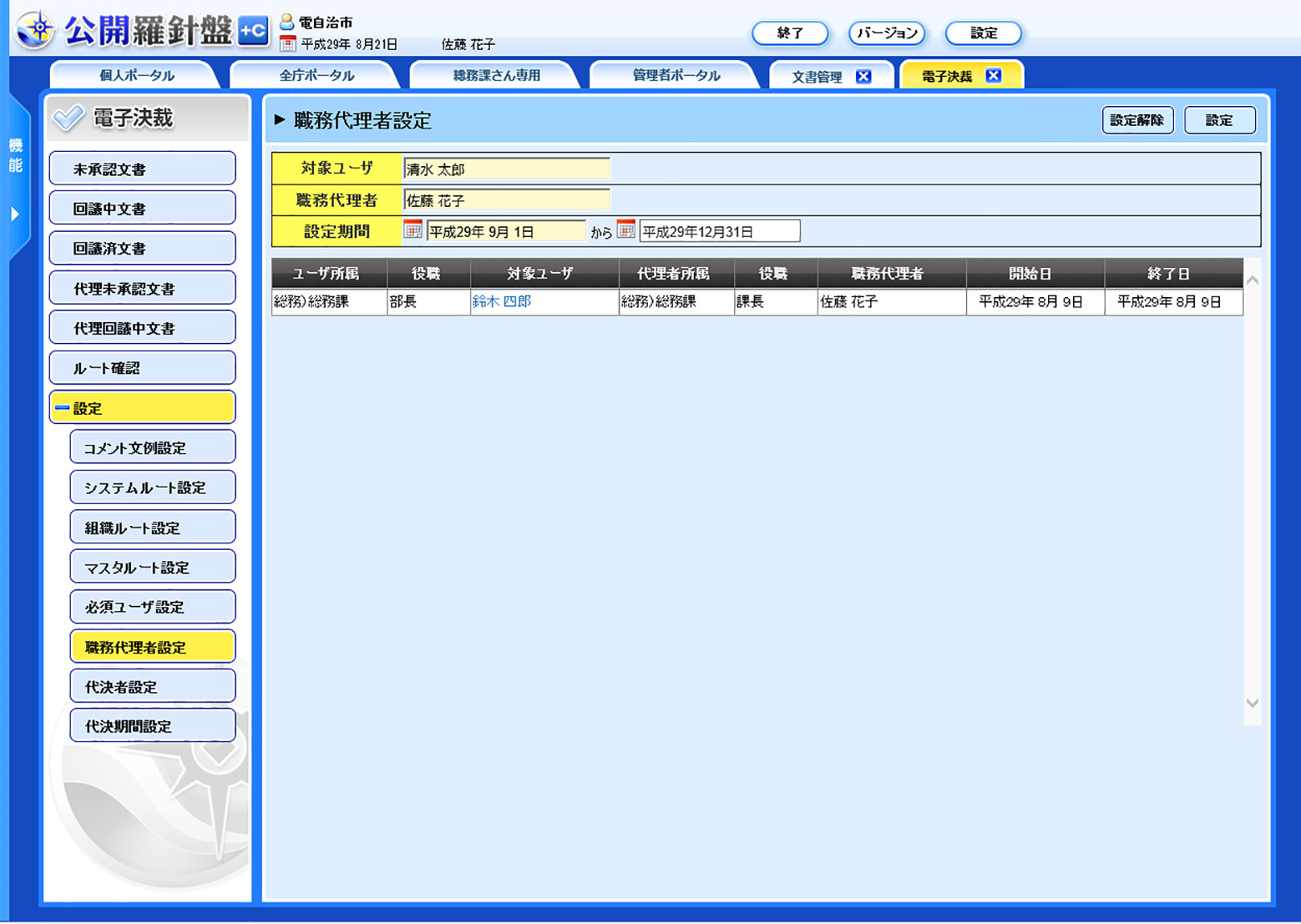This screenshot has height=924, width=1301.
Task: Open the 鈴木 四郎 user link
Action: (502, 302)
